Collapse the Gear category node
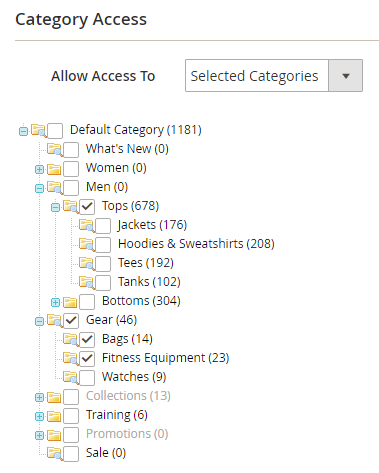The image size is (379, 473). pos(39,321)
